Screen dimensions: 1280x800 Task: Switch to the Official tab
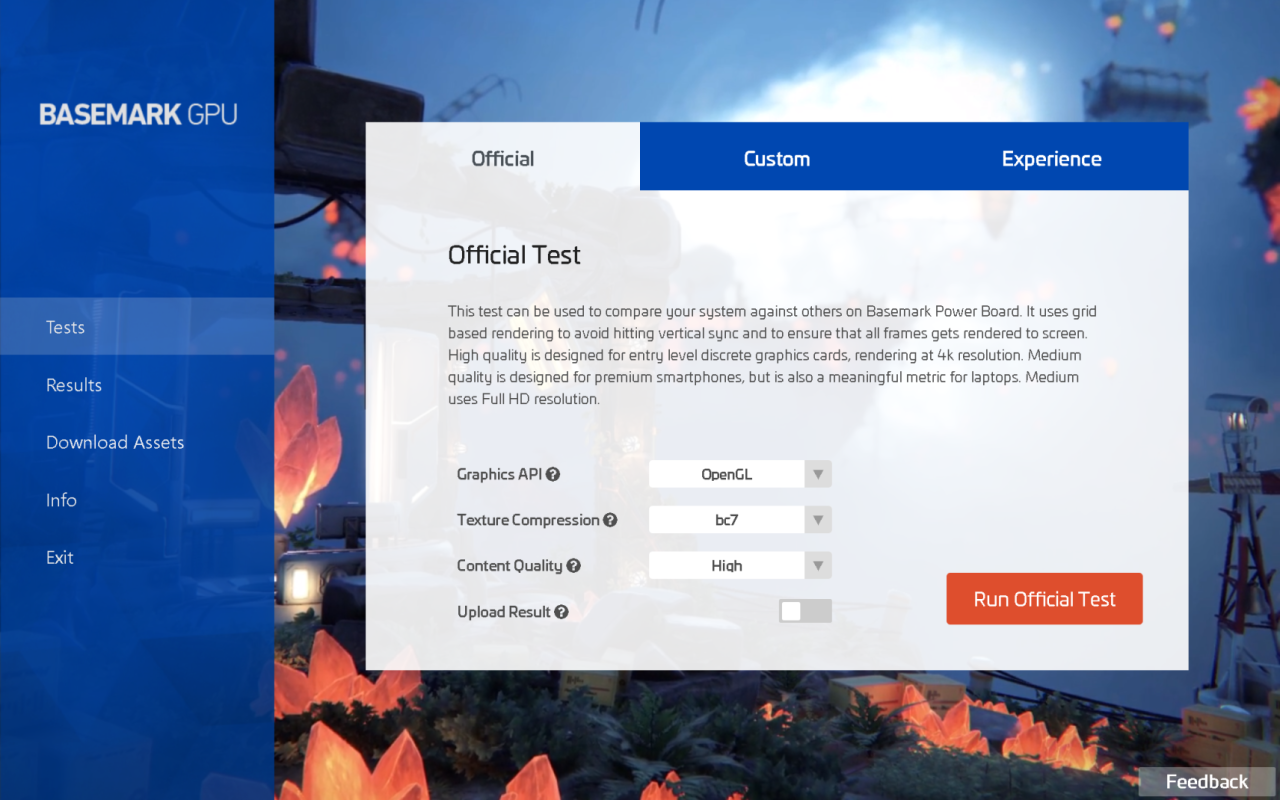tap(503, 157)
